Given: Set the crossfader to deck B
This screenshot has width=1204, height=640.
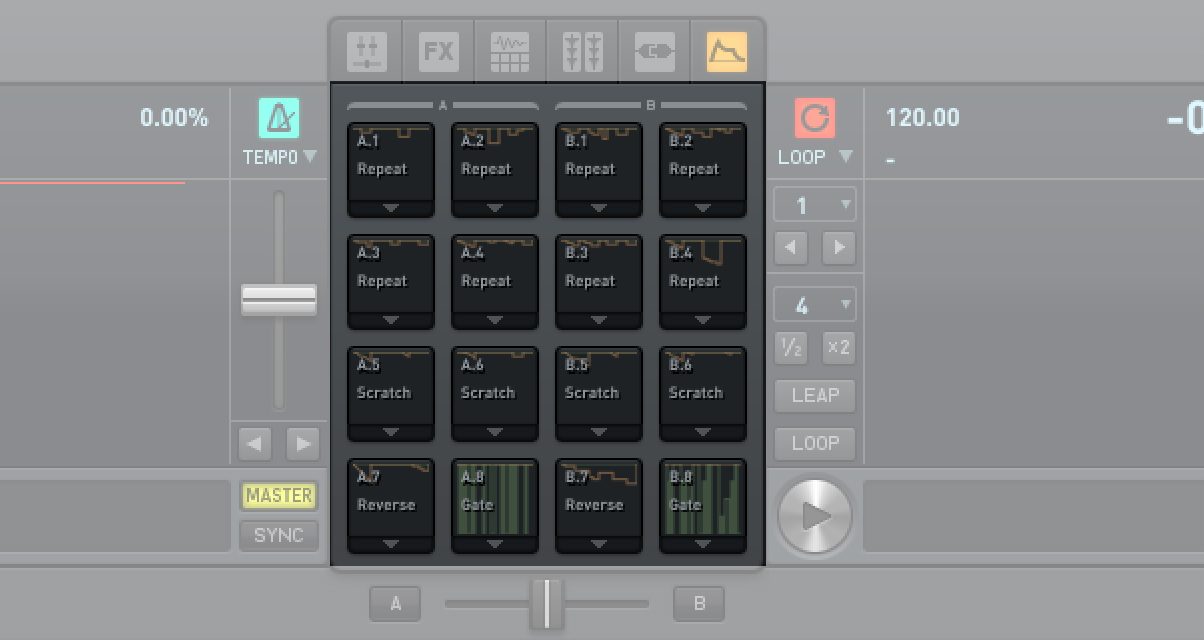Looking at the screenshot, I should pos(699,604).
